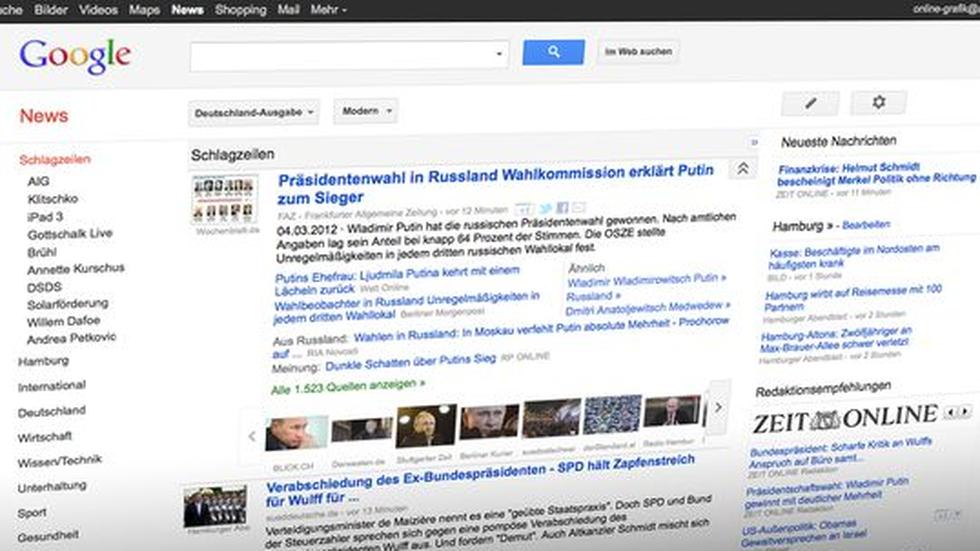Select Solarförderung in sidebar
Viewport: 980px width, 551px height.
coord(68,304)
